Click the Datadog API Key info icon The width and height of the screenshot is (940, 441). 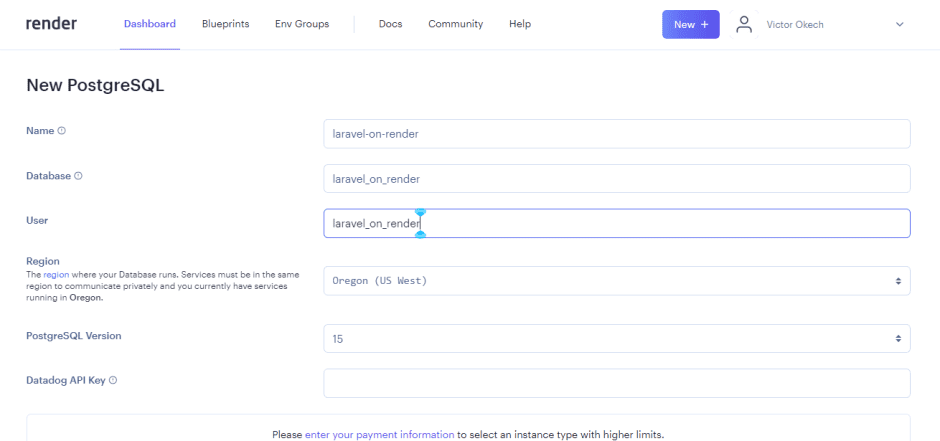click(113, 380)
